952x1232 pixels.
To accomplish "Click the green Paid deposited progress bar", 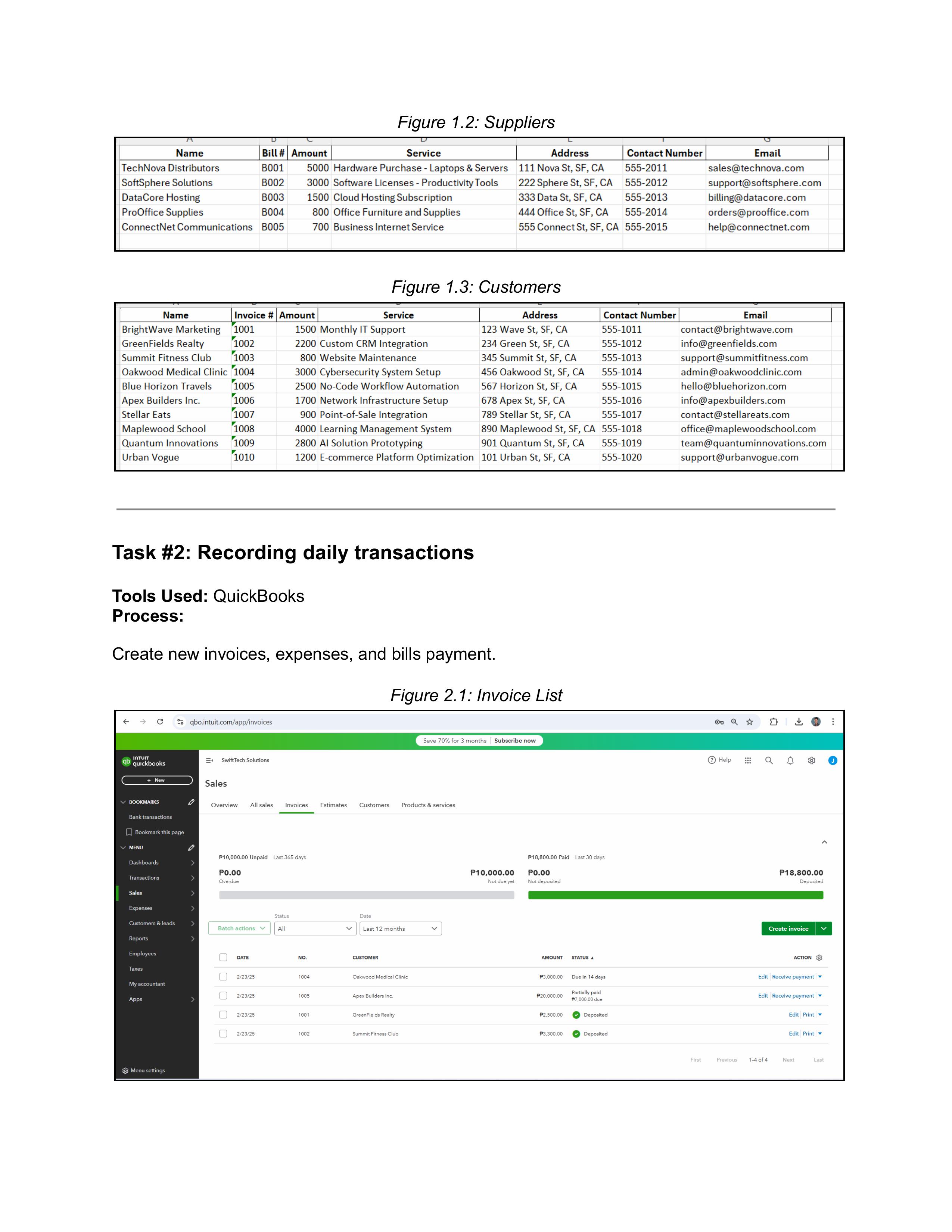I will point(675,895).
